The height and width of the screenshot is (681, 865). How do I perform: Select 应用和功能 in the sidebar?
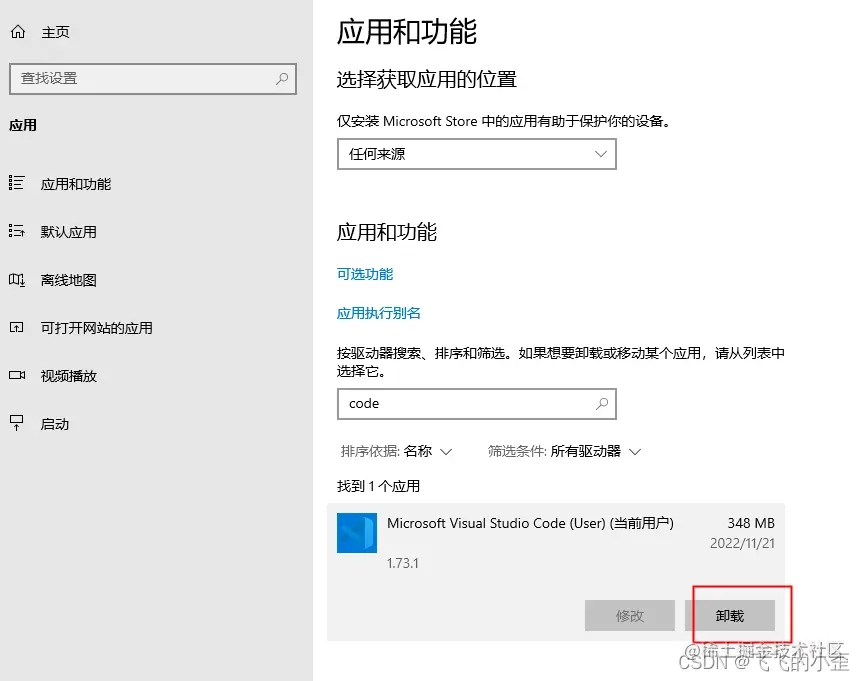click(x=76, y=184)
